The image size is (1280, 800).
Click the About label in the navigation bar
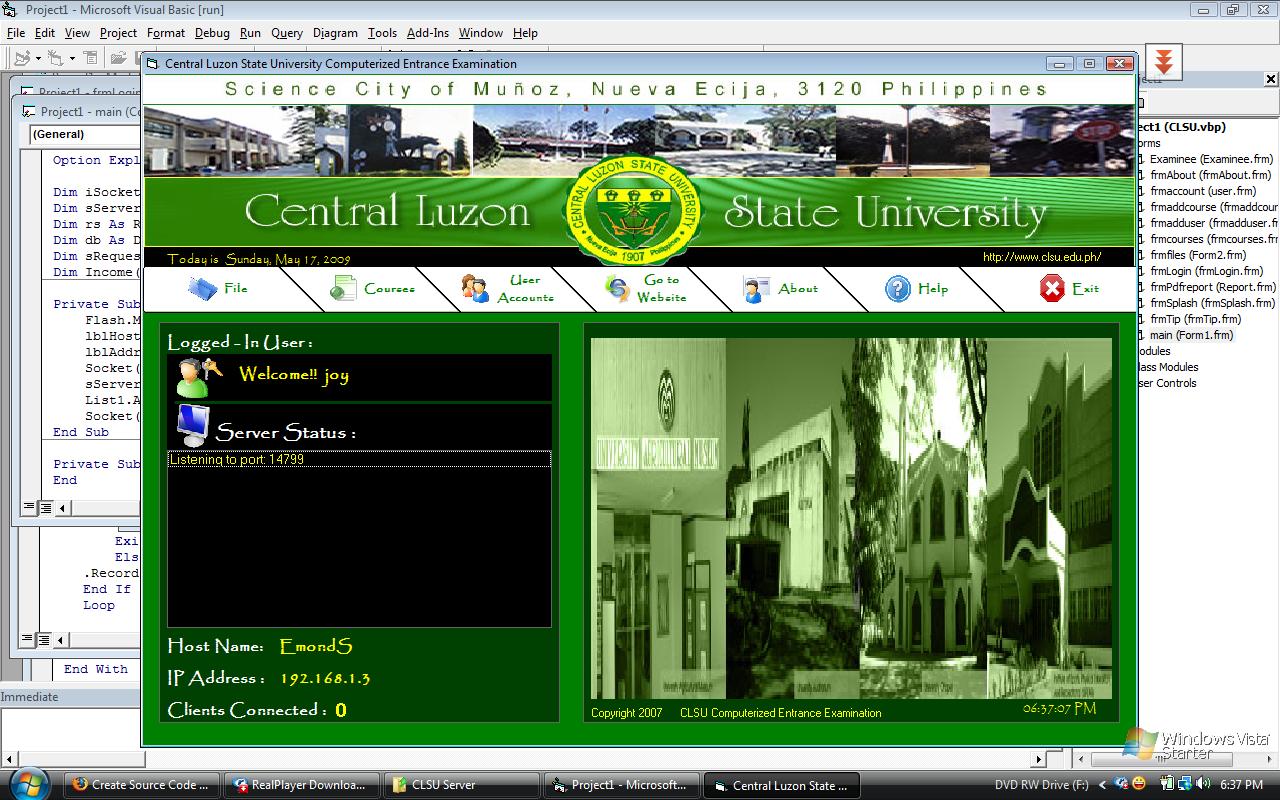798,288
